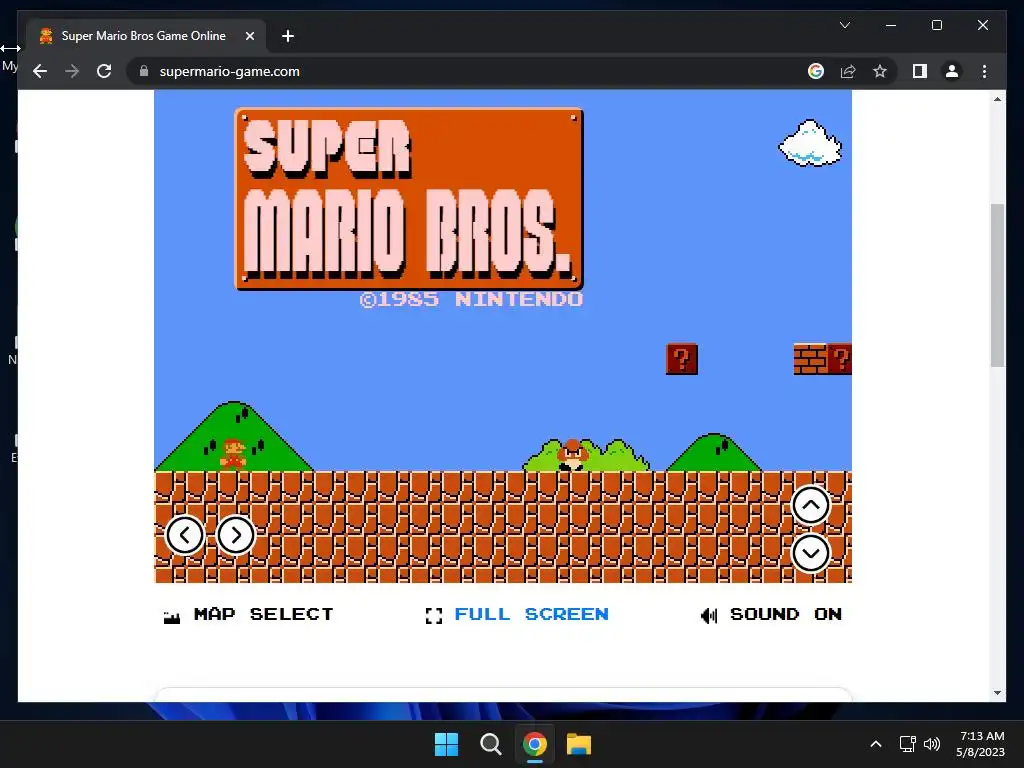Open File Explorer from taskbar

point(579,744)
